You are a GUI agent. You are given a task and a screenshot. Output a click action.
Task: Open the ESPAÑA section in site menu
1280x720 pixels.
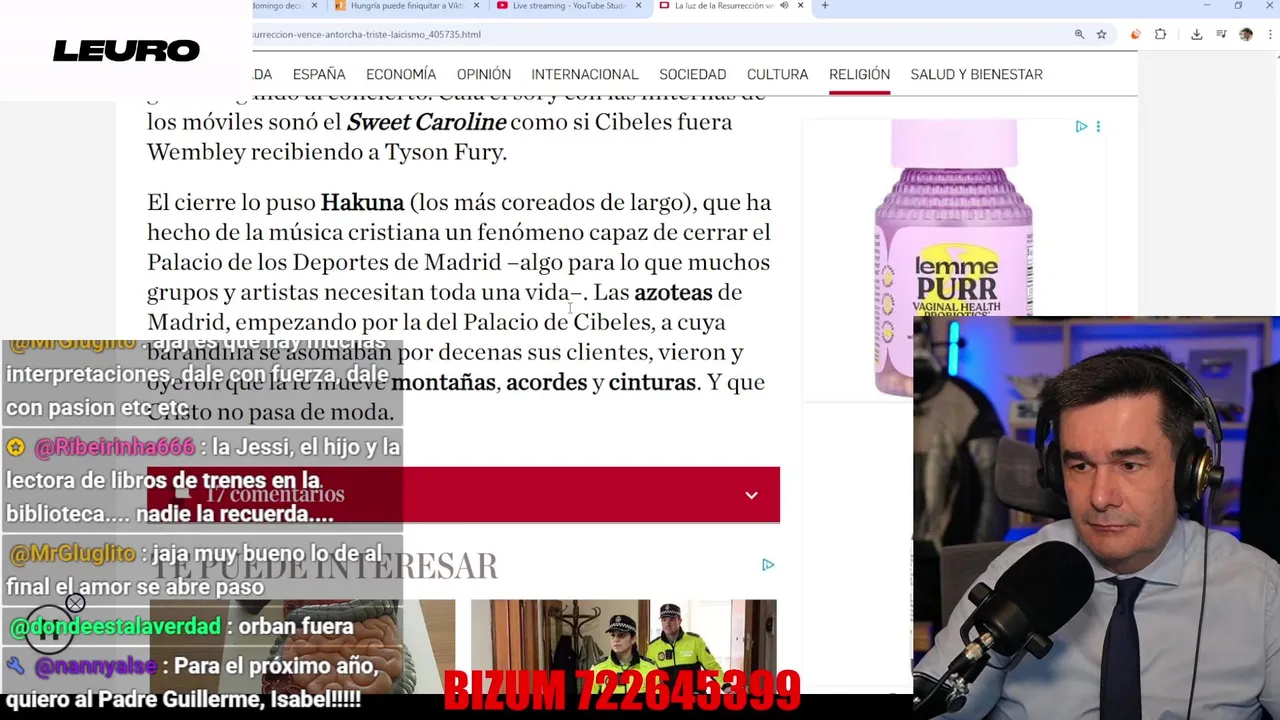(319, 74)
